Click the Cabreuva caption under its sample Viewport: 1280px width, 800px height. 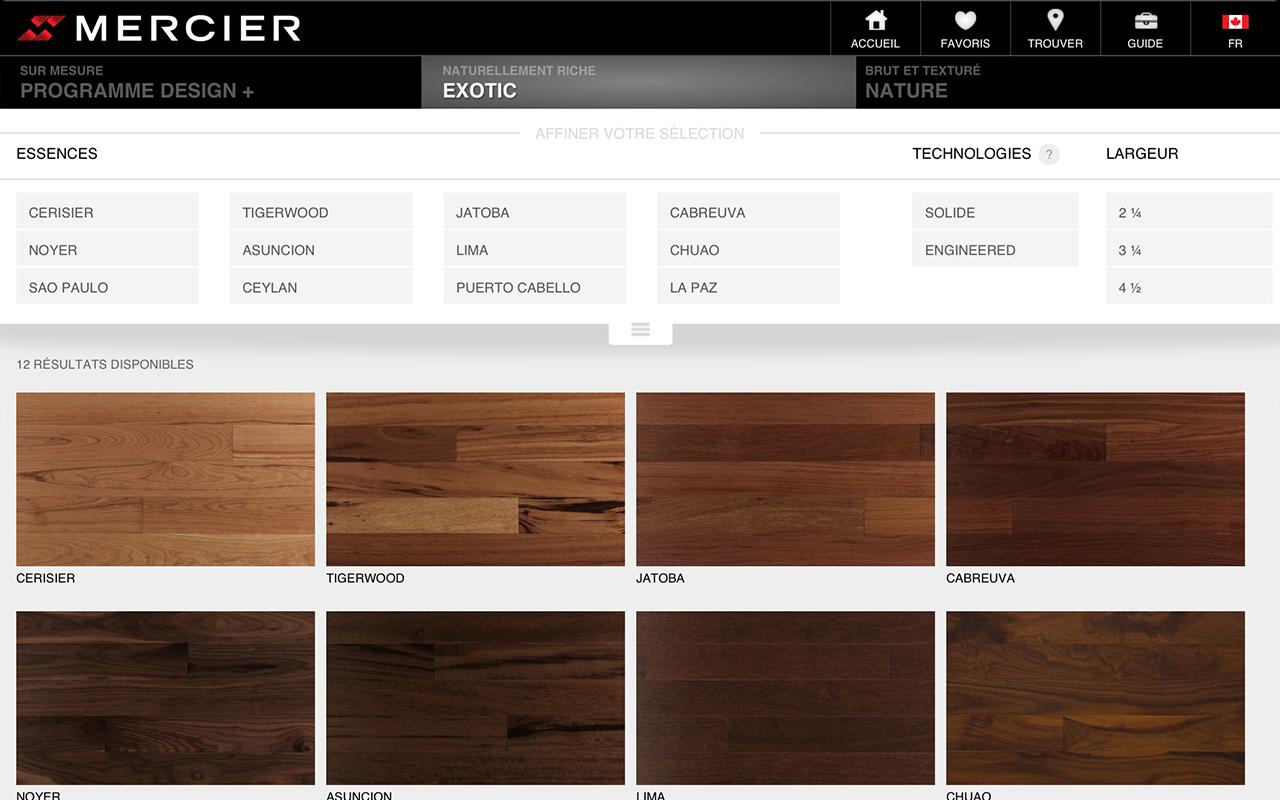pyautogui.click(x=980, y=578)
